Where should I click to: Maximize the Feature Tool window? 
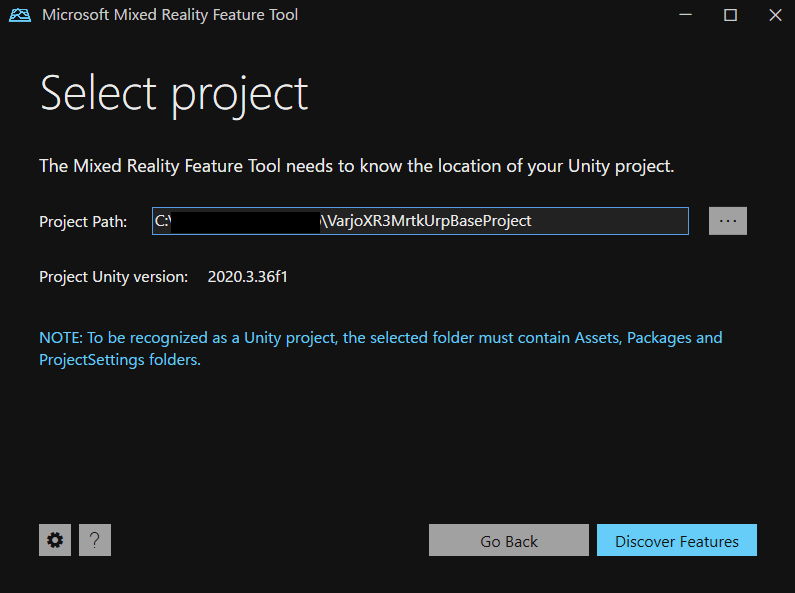point(730,15)
